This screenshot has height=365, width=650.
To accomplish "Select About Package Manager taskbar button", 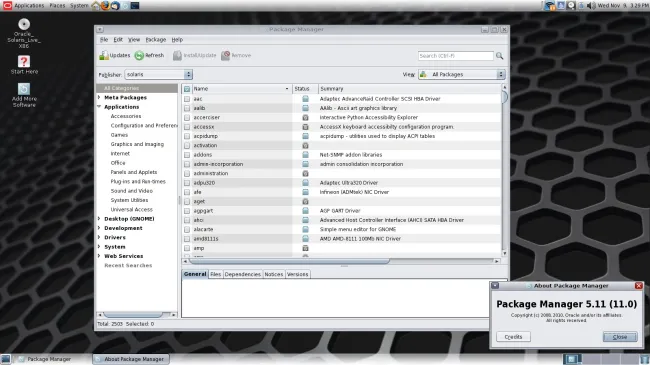I will 130,359.
